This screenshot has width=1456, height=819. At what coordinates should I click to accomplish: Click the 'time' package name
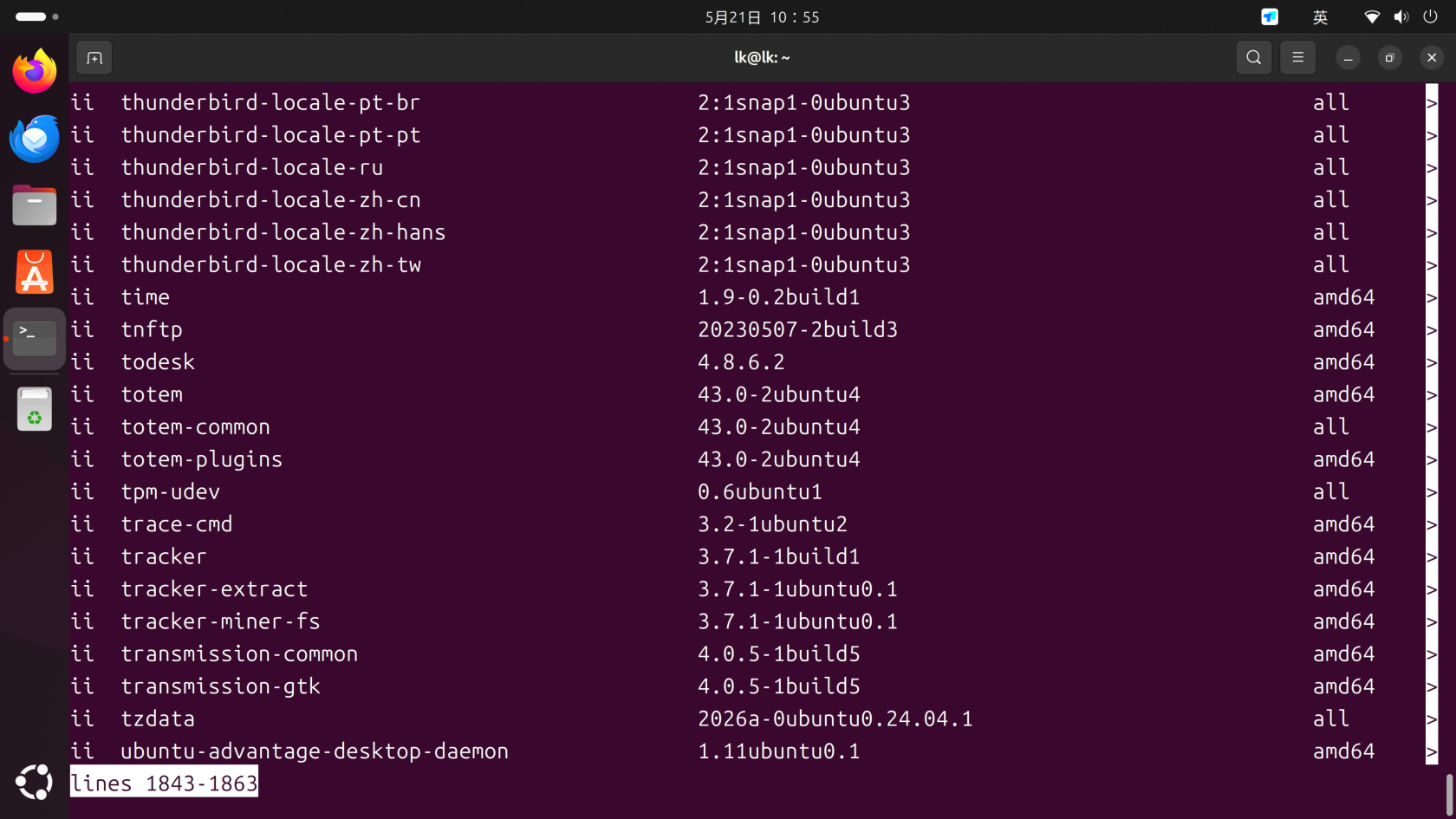click(x=146, y=297)
